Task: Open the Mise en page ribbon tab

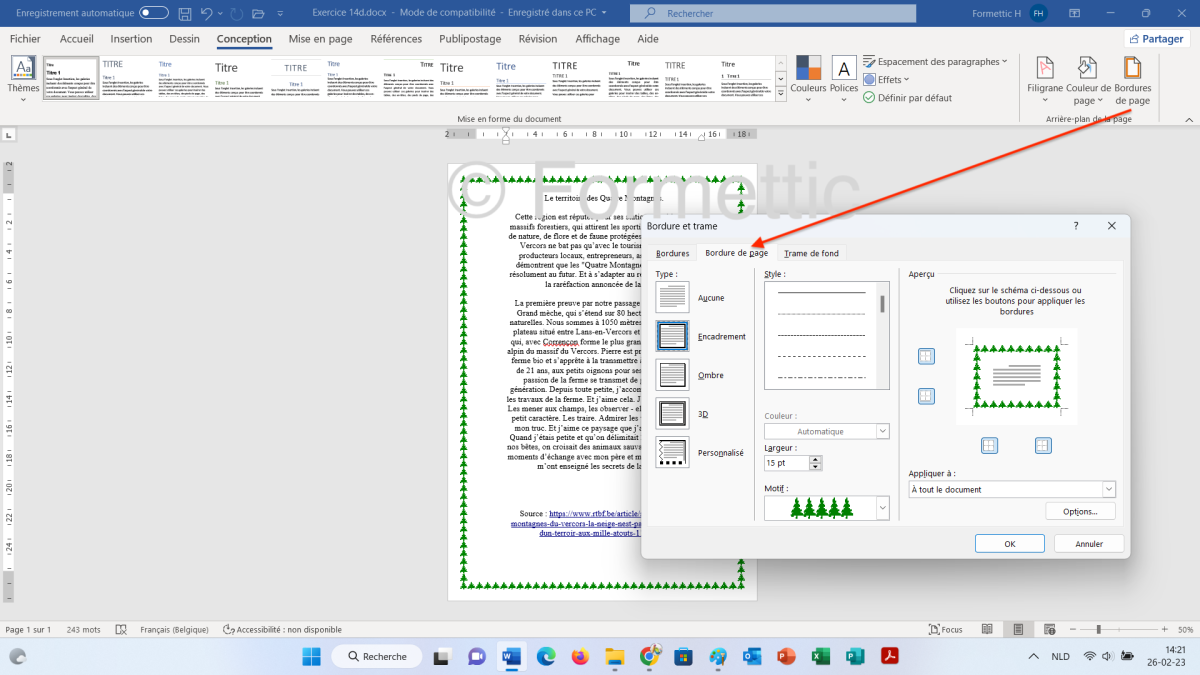Action: (320, 39)
